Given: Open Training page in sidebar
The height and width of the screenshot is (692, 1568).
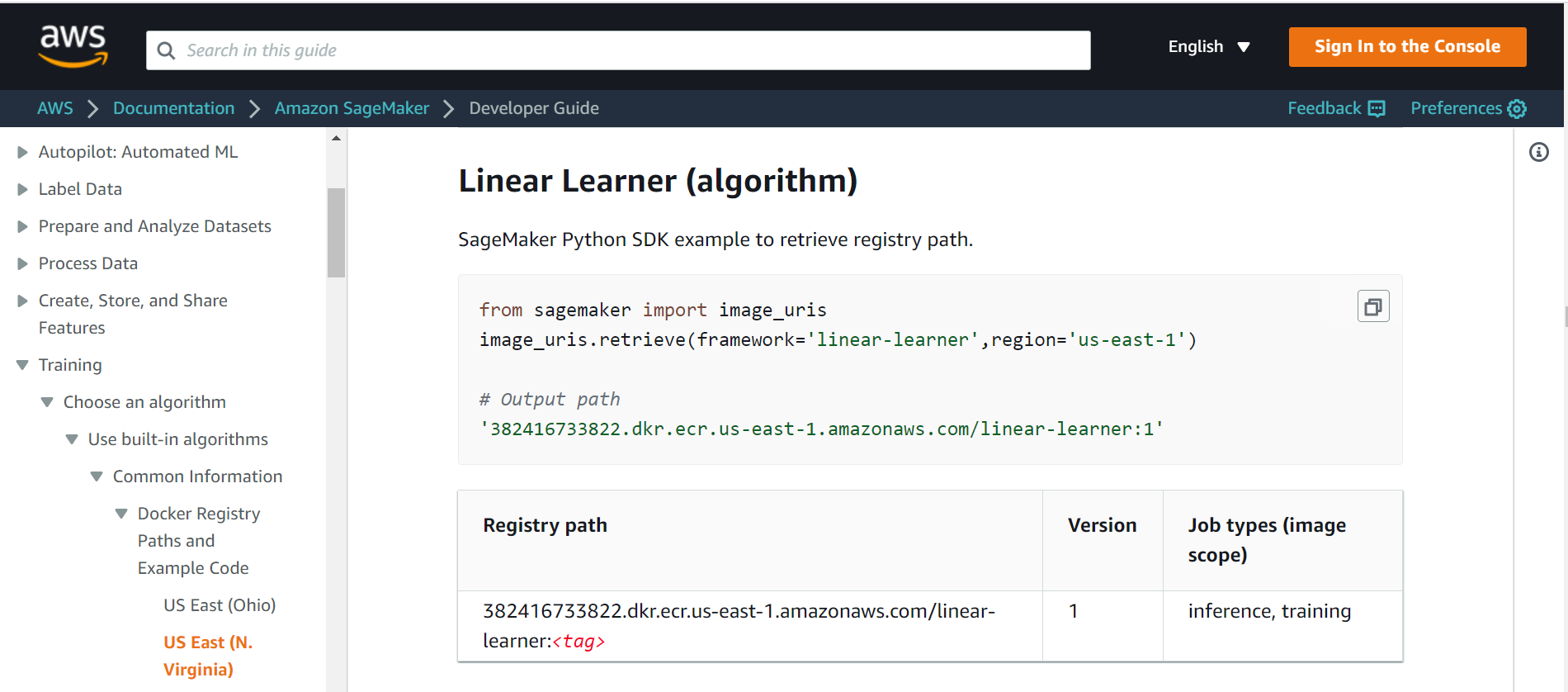Looking at the screenshot, I should click(x=70, y=365).
